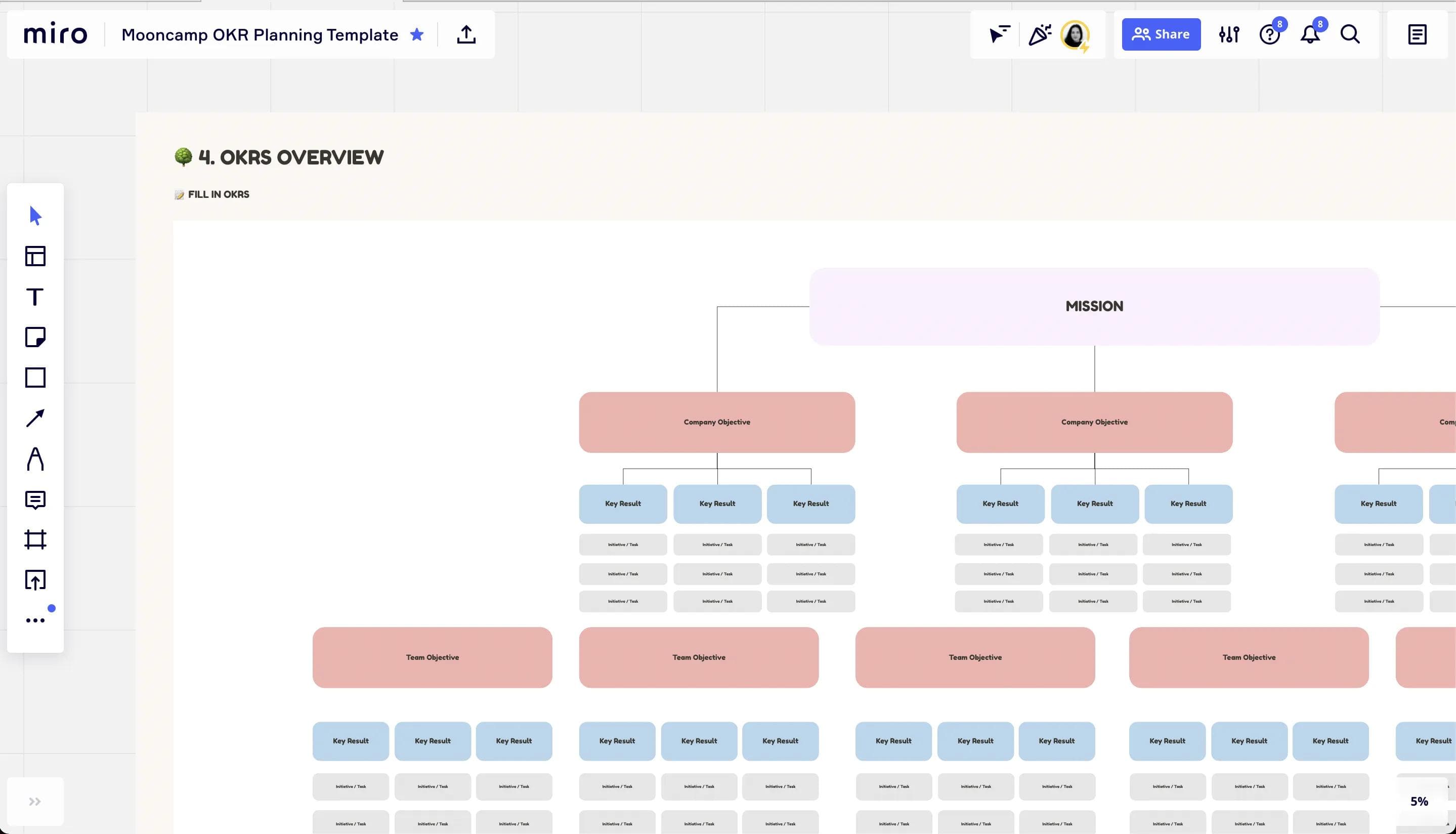The width and height of the screenshot is (1456, 834).
Task: Activate the Comment tool
Action: (x=35, y=499)
